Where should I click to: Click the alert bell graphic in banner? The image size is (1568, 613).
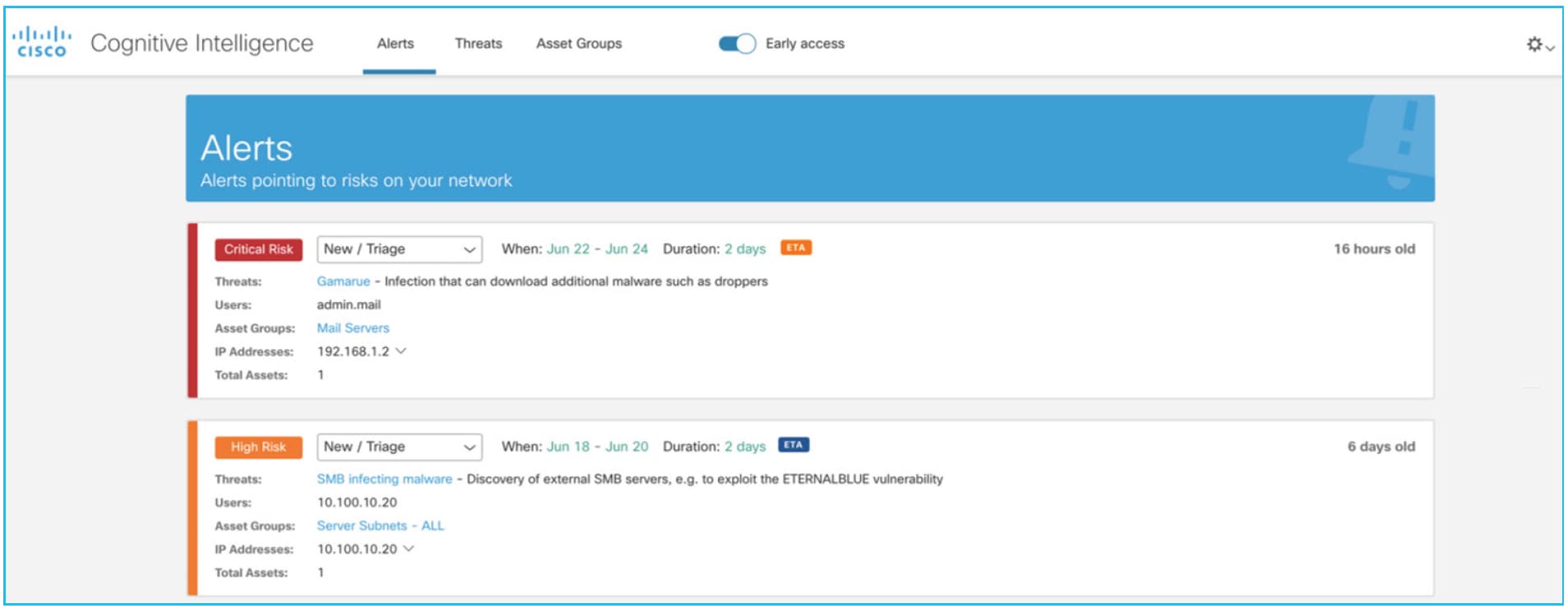point(1392,144)
